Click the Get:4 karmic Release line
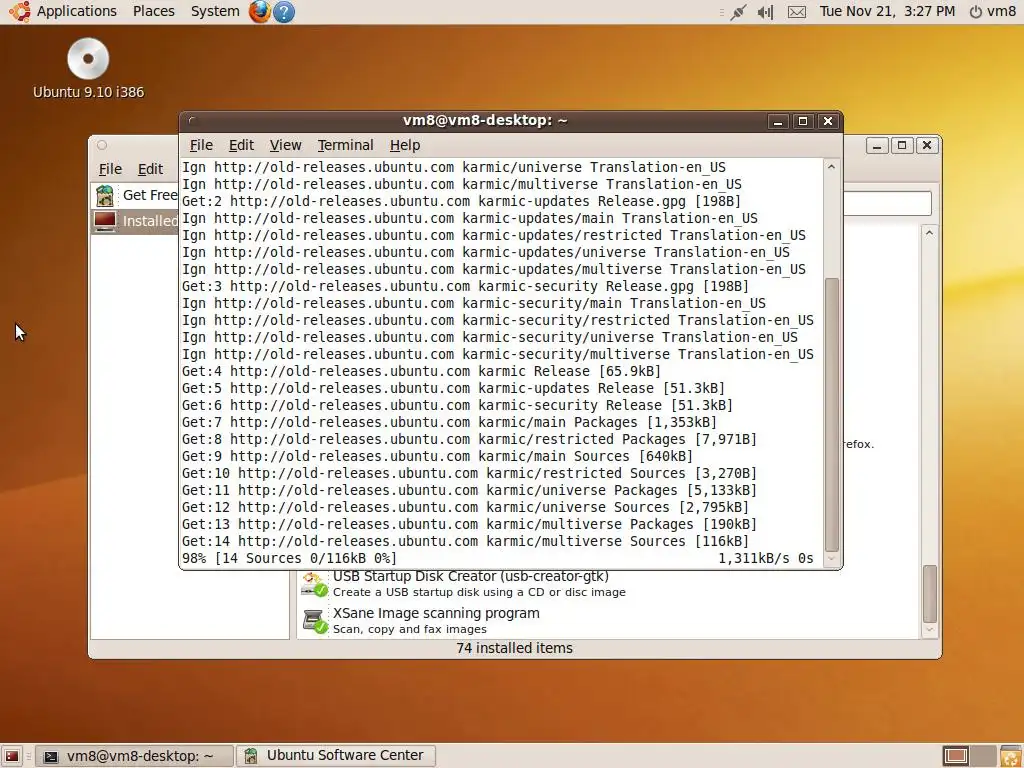The width and height of the screenshot is (1024, 768). point(421,372)
